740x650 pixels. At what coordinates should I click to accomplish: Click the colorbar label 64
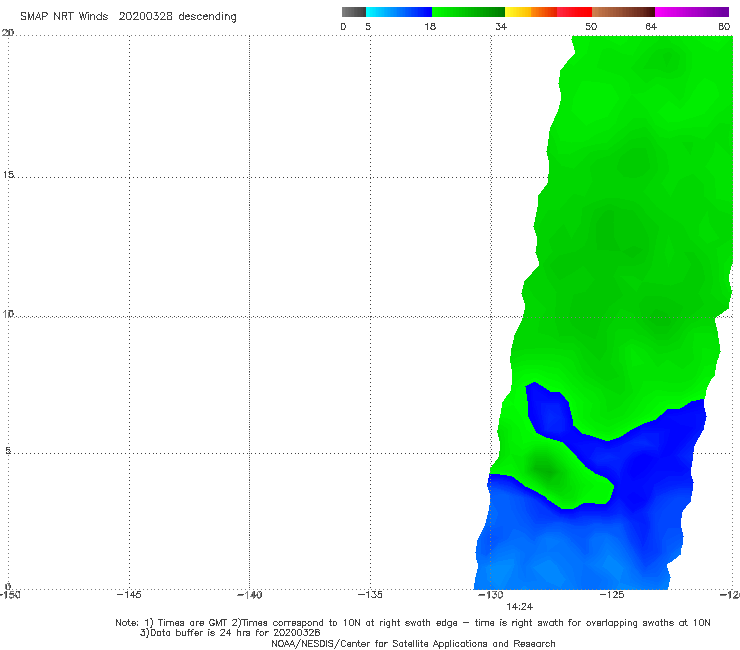pos(651,27)
